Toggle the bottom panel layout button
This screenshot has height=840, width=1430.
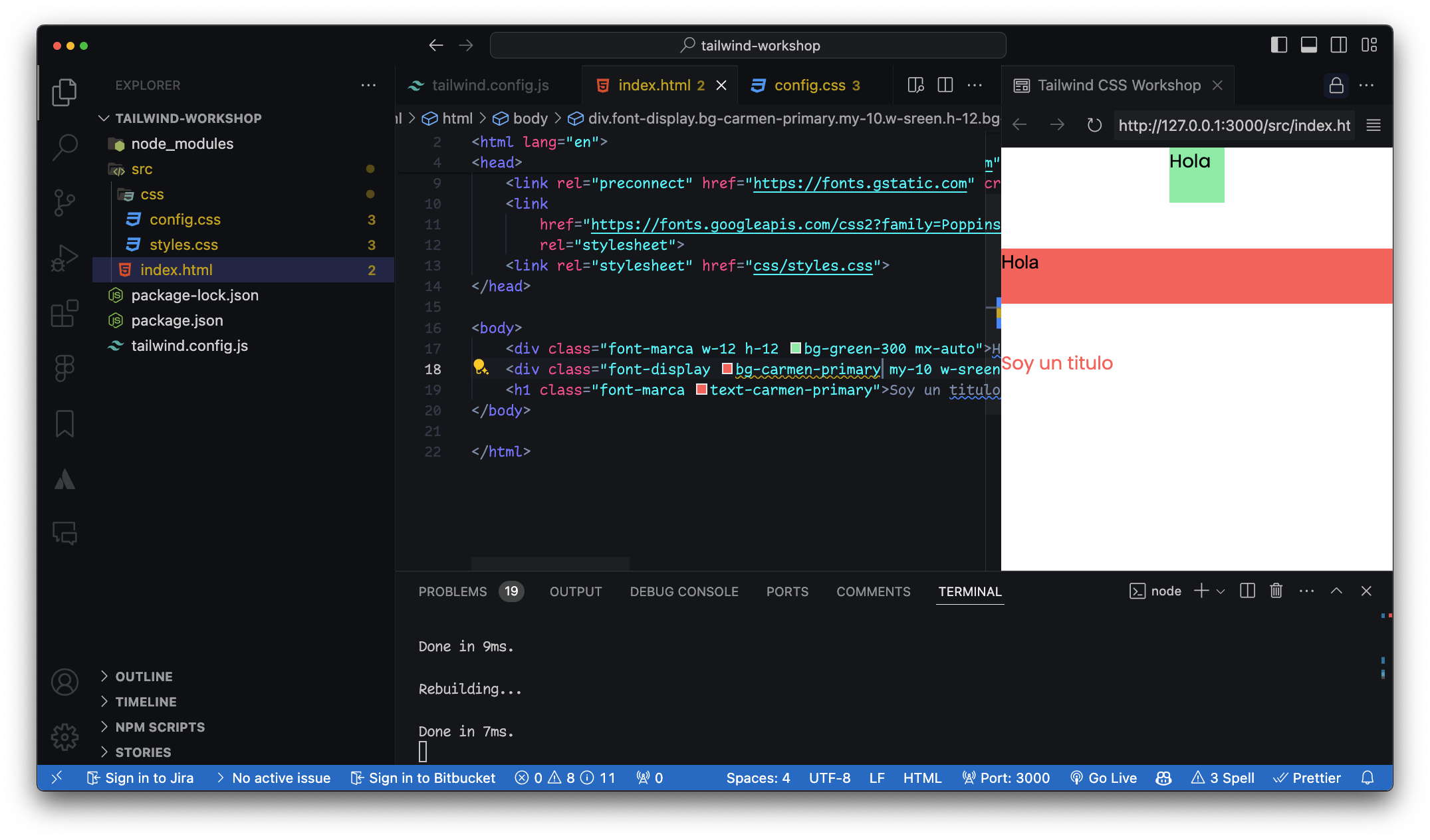1308,45
